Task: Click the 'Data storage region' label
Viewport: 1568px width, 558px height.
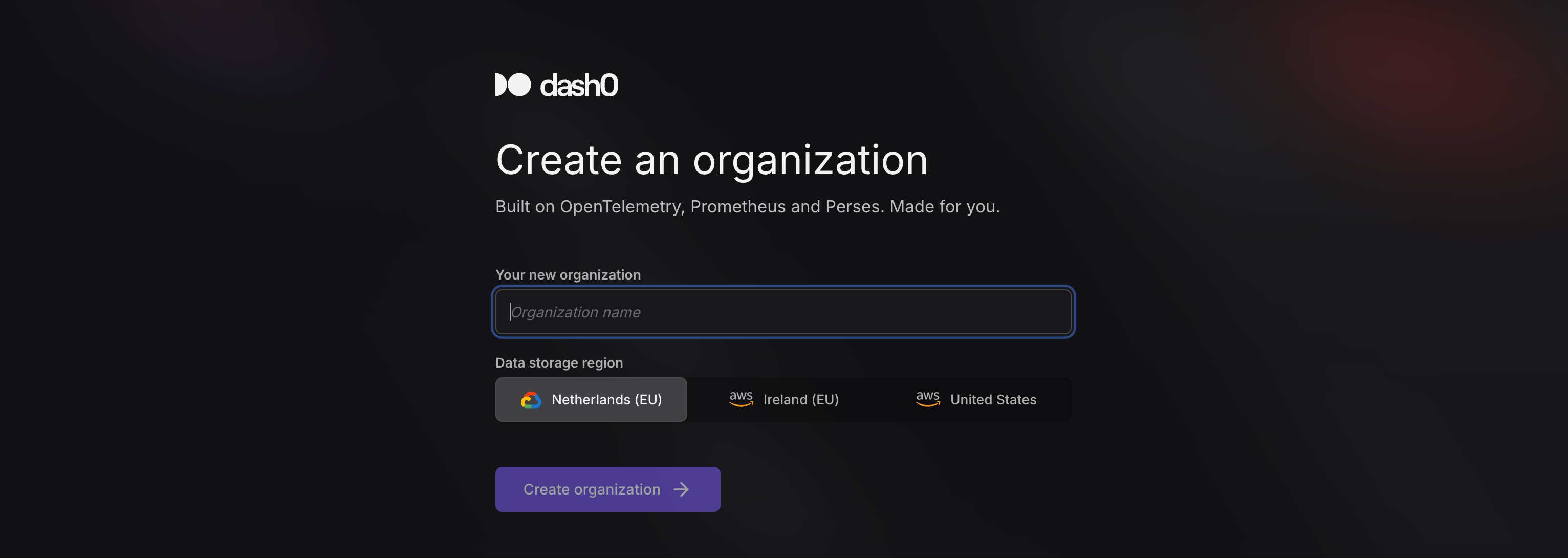Action: (559, 362)
